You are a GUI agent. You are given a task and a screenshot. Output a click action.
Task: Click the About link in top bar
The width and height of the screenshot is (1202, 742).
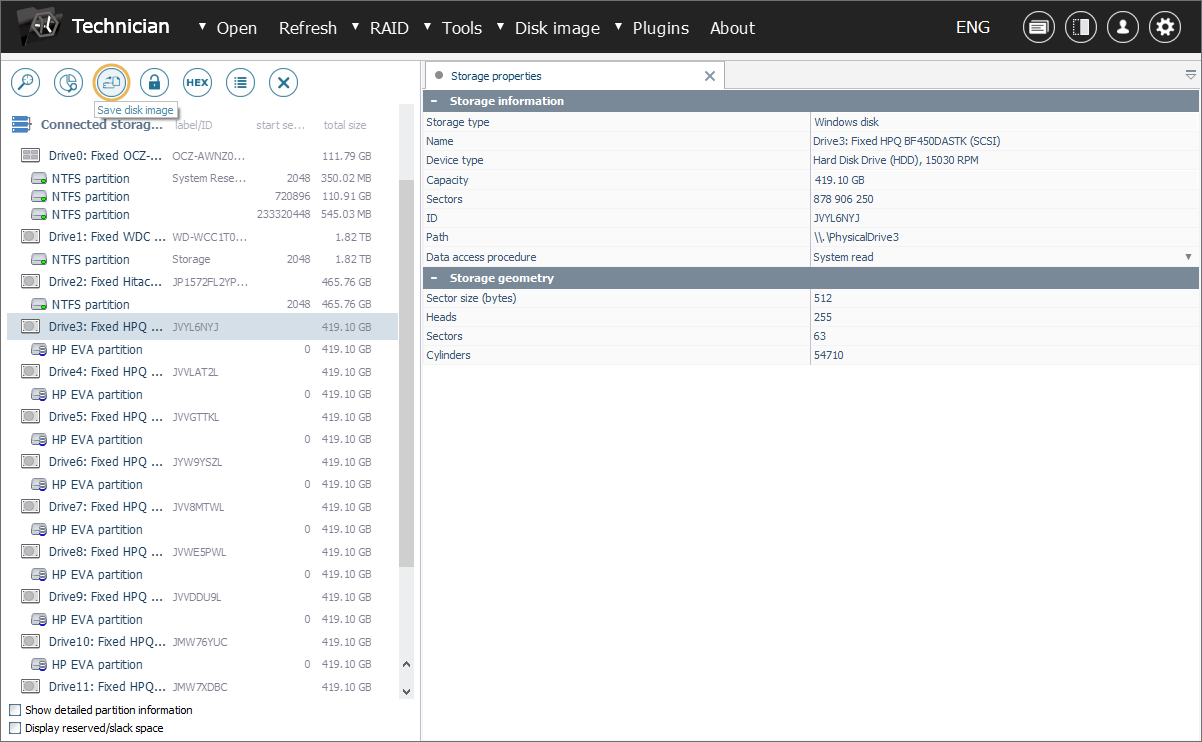(x=732, y=28)
